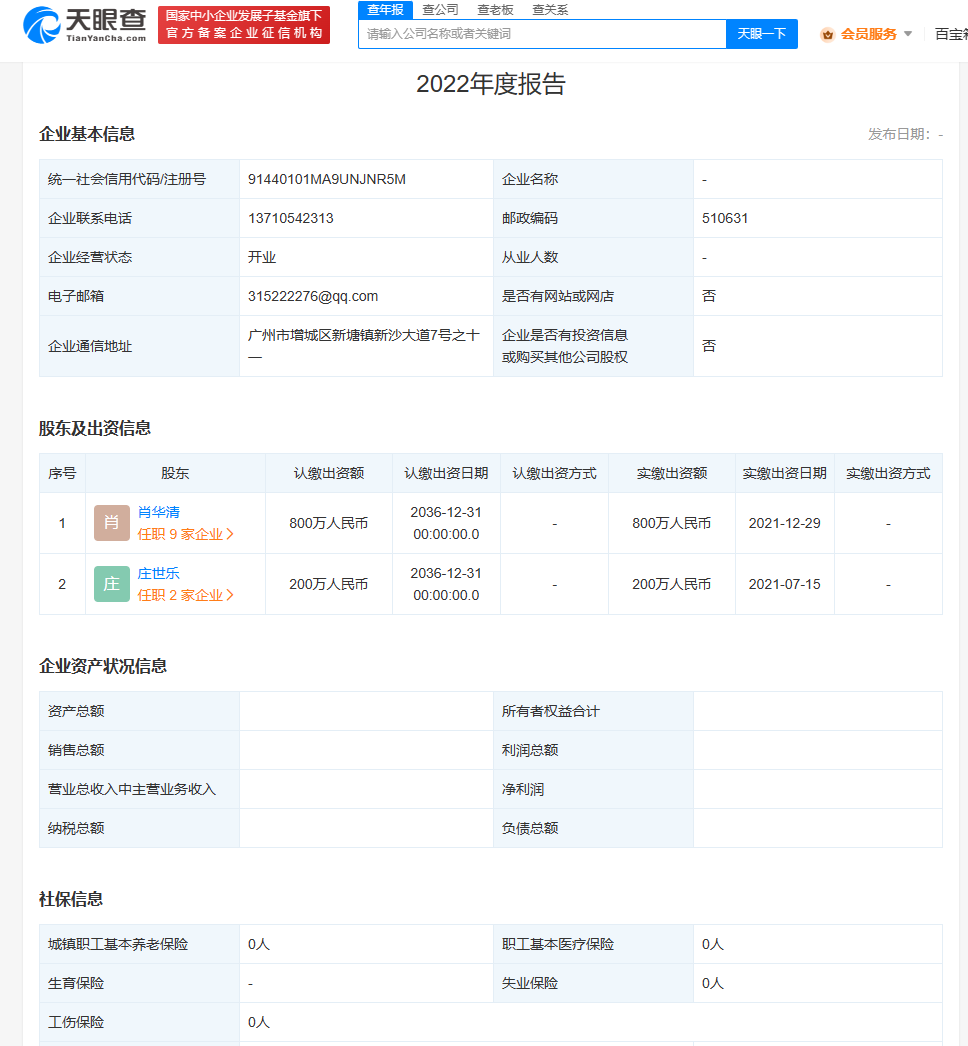This screenshot has width=968, height=1046.
Task: Switch to the 查关系 tab
Action: click(550, 10)
